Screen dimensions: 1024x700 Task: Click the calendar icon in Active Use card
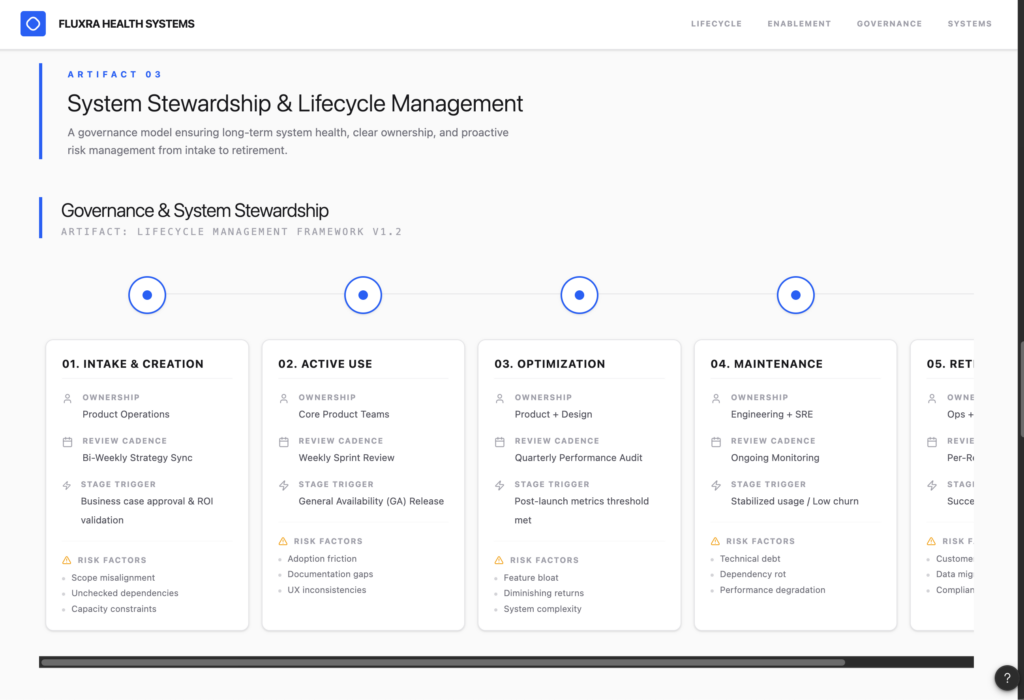283,442
